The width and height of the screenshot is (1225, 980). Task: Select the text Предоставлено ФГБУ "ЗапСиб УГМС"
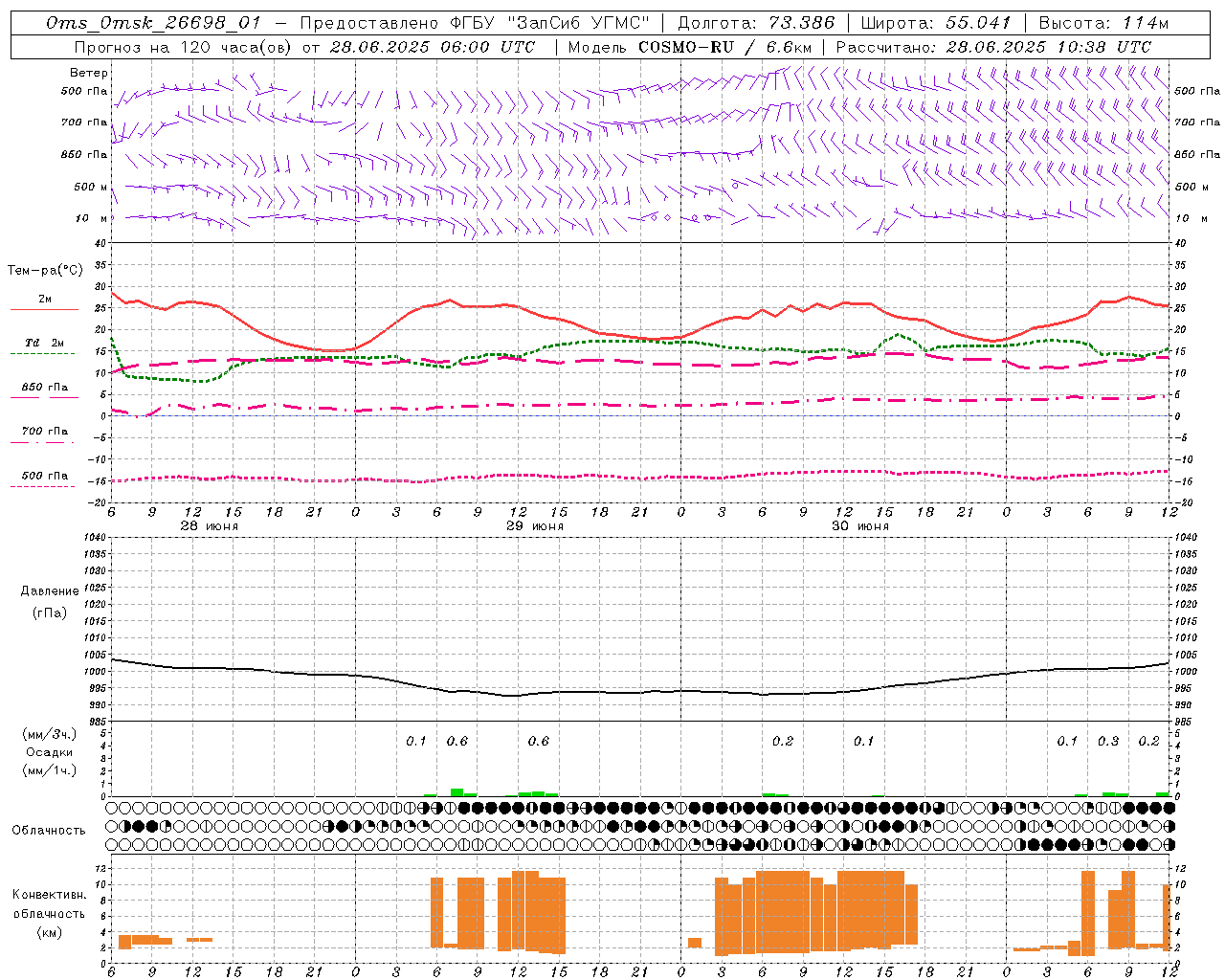click(475, 23)
